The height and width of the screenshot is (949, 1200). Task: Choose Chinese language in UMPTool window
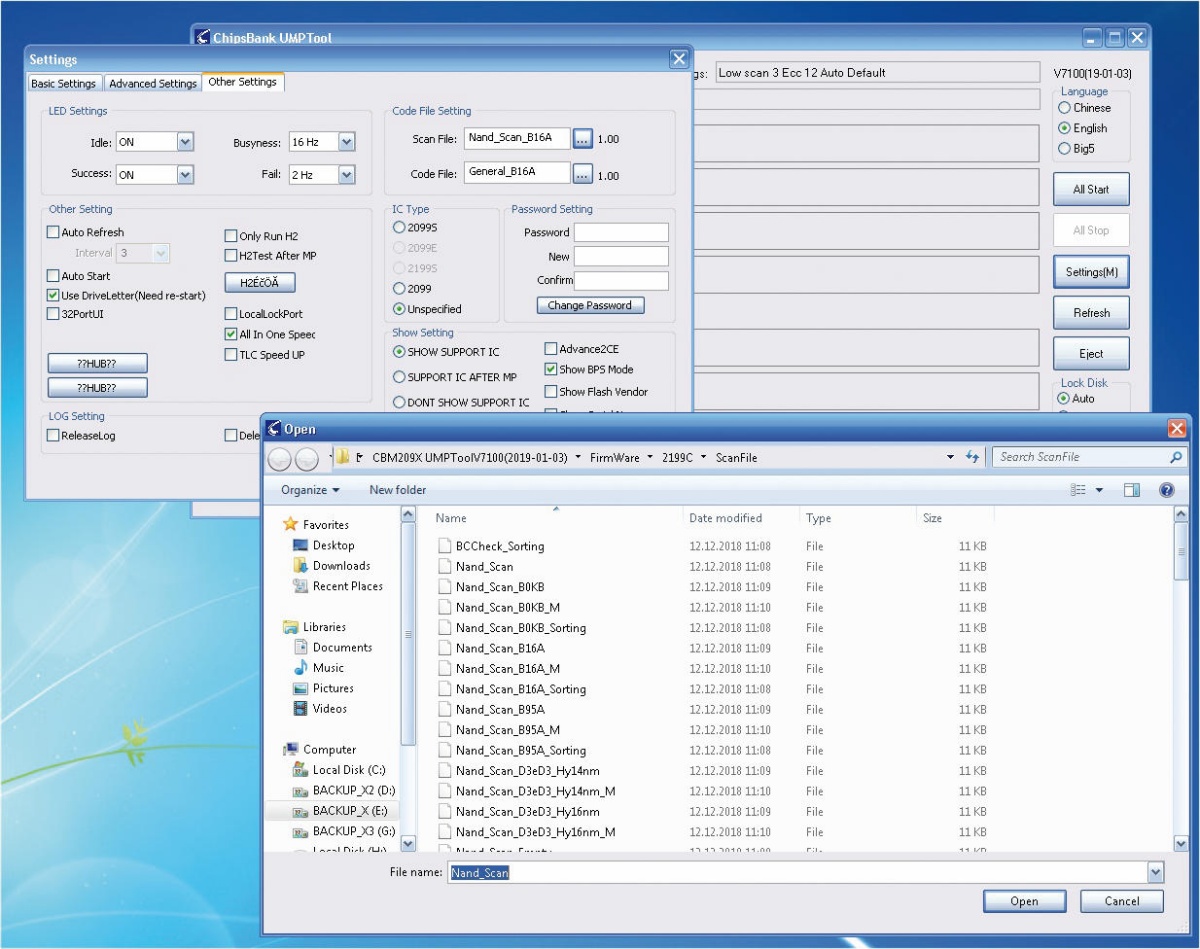tap(1064, 107)
